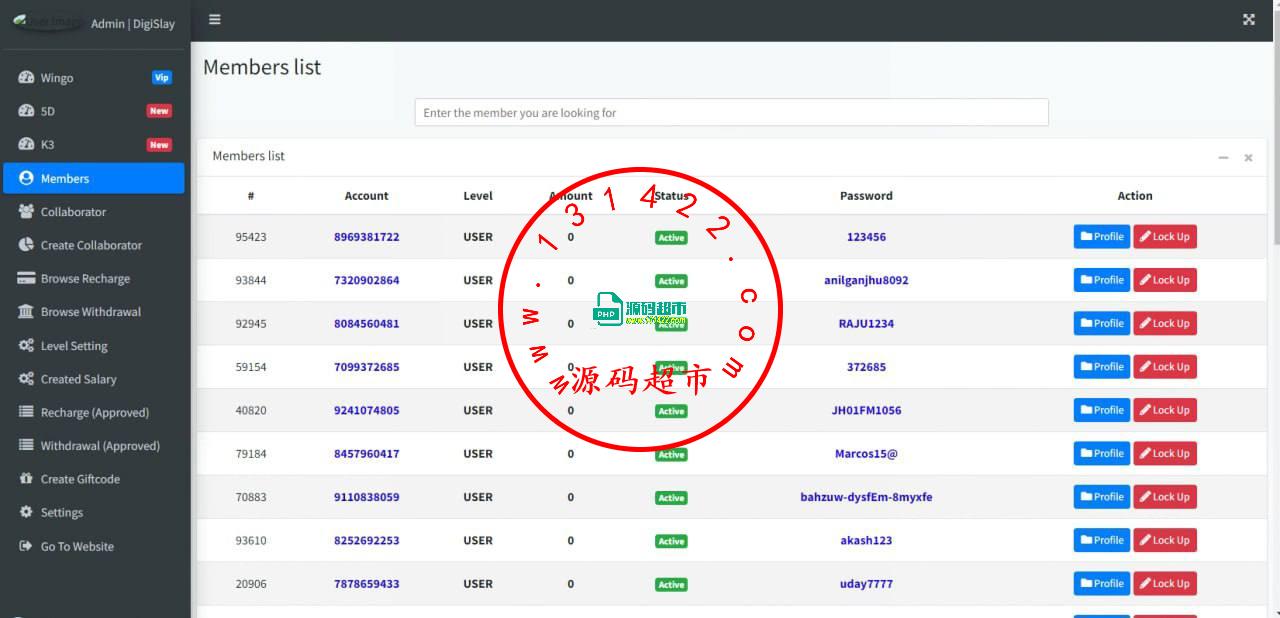Image resolution: width=1280 pixels, height=618 pixels.
Task: Lock Up account 8969381722
Action: click(x=1165, y=237)
